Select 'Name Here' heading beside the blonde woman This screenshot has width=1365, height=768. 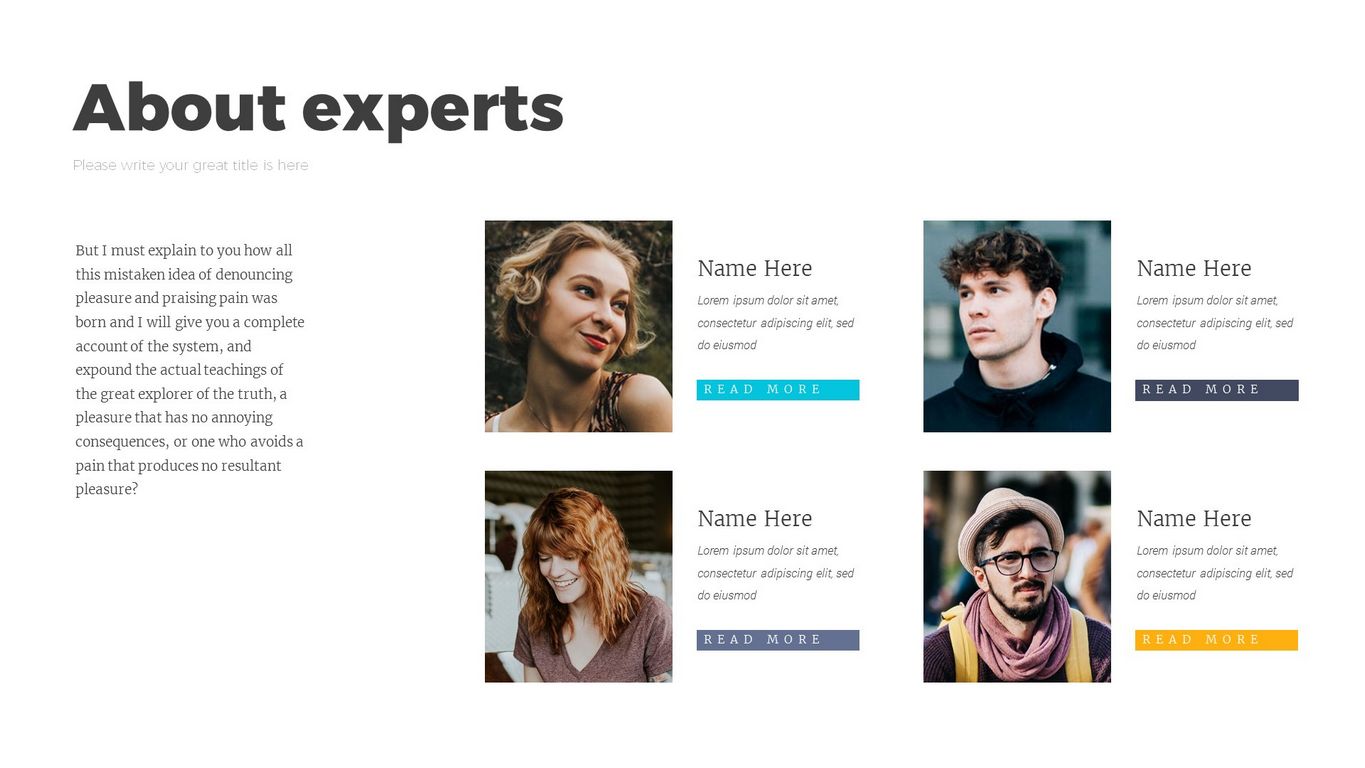754,268
